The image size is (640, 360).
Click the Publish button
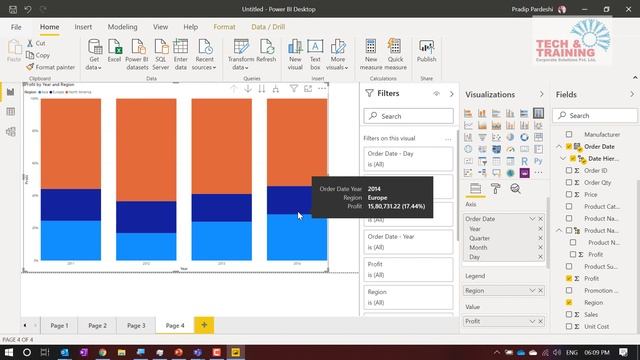427,51
